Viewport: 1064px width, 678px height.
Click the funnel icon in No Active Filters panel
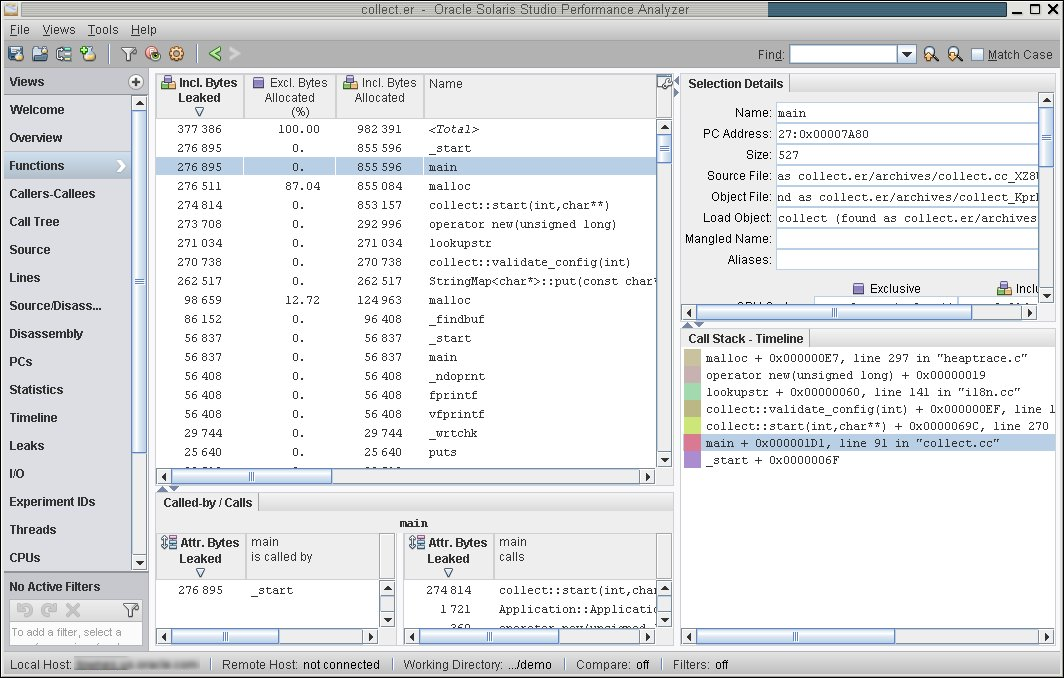[130, 610]
